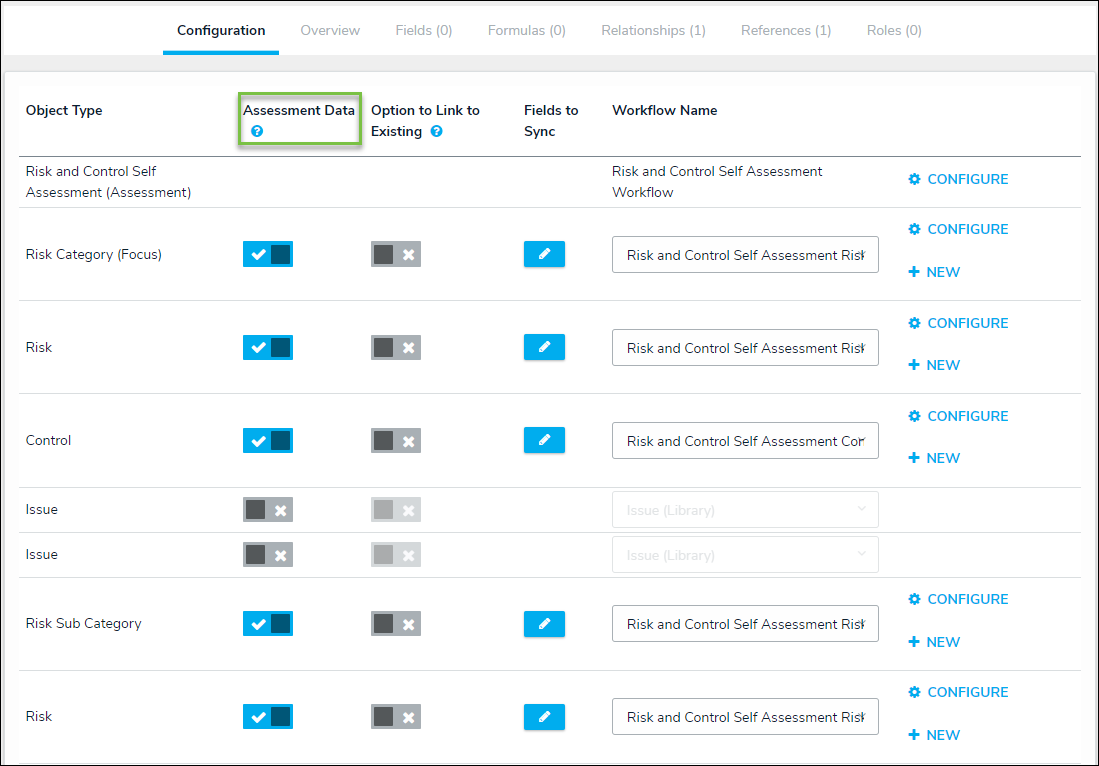The image size is (1099, 766).
Task: Go to the References (1) tab
Action: [785, 31]
